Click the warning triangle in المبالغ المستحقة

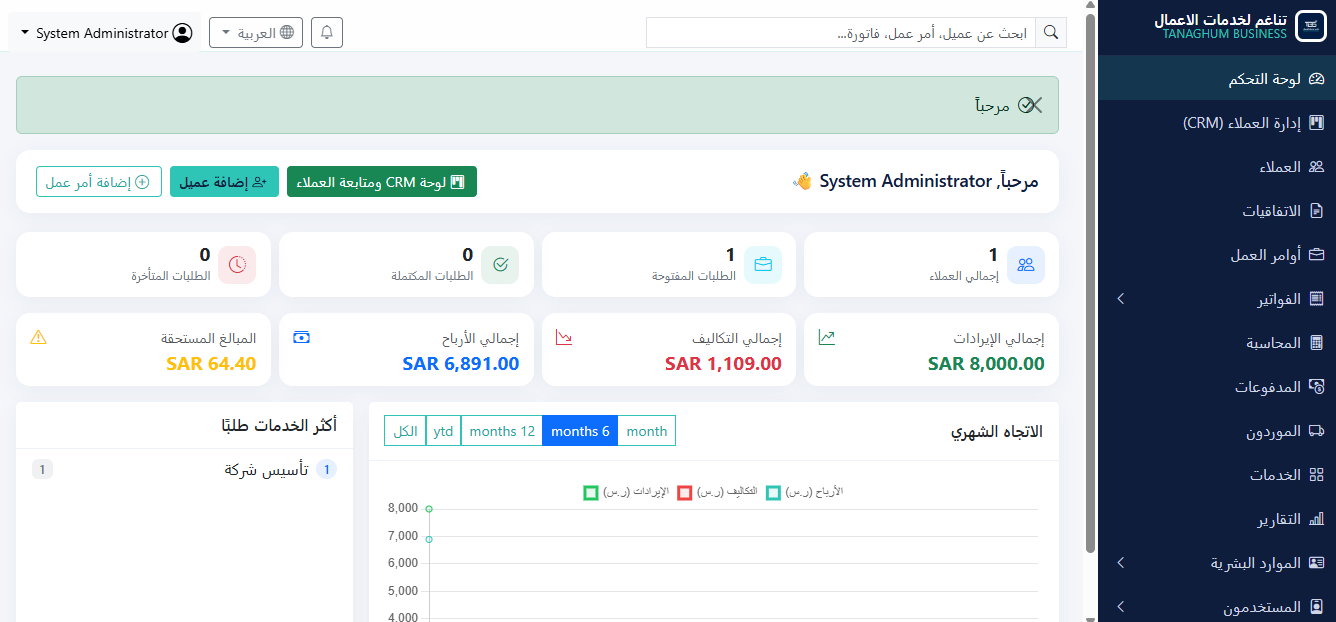[38, 337]
